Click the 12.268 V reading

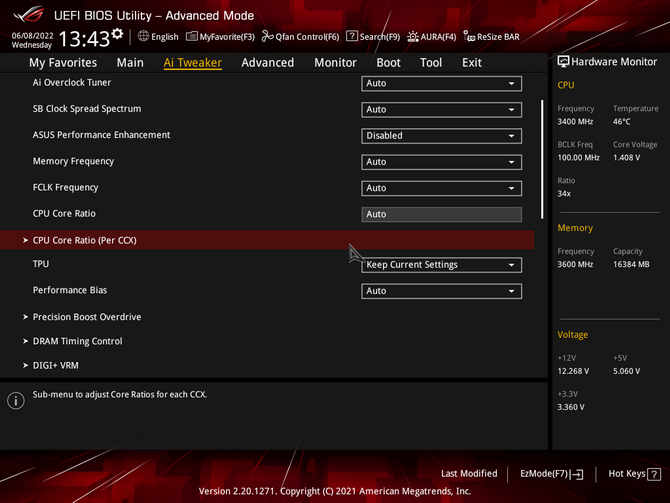[573, 371]
